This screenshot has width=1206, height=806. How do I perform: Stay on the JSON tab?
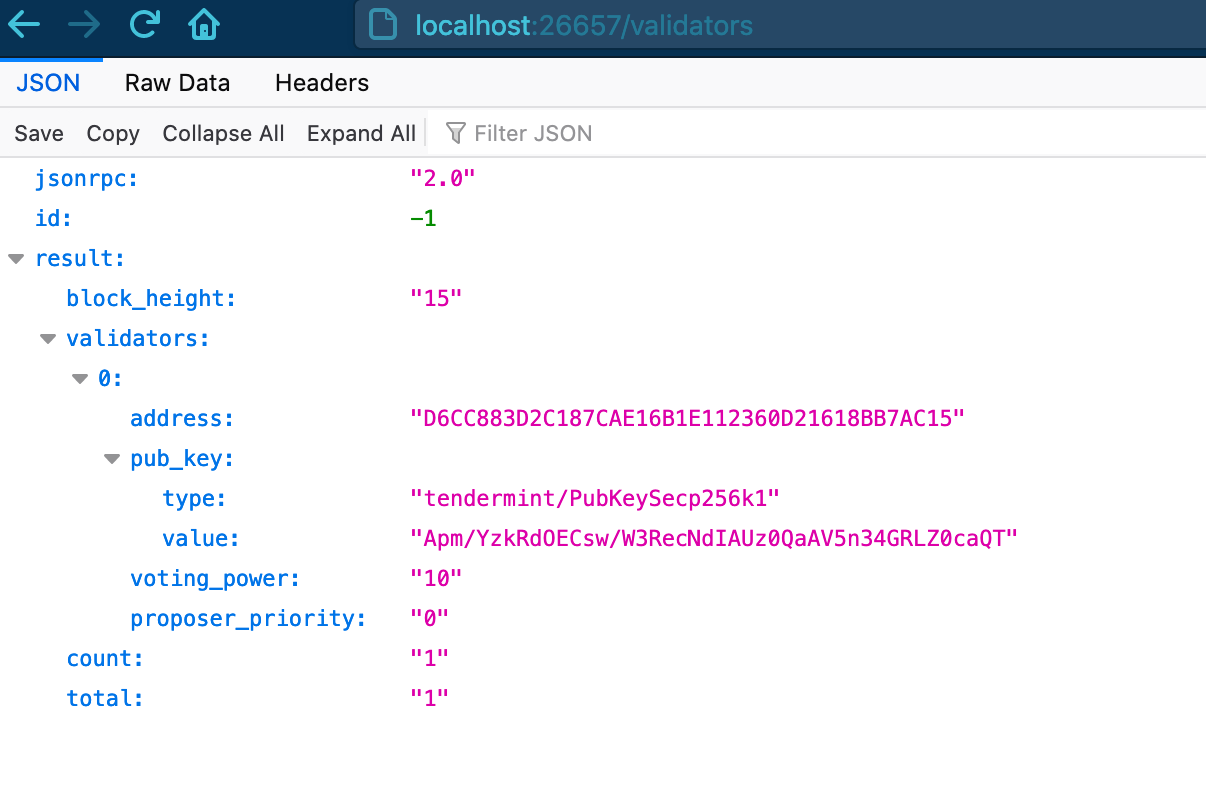point(48,83)
